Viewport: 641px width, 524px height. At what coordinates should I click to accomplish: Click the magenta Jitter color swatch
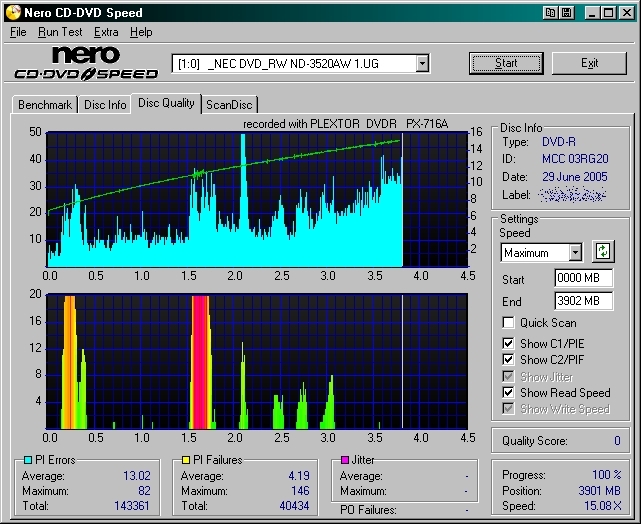[345, 460]
